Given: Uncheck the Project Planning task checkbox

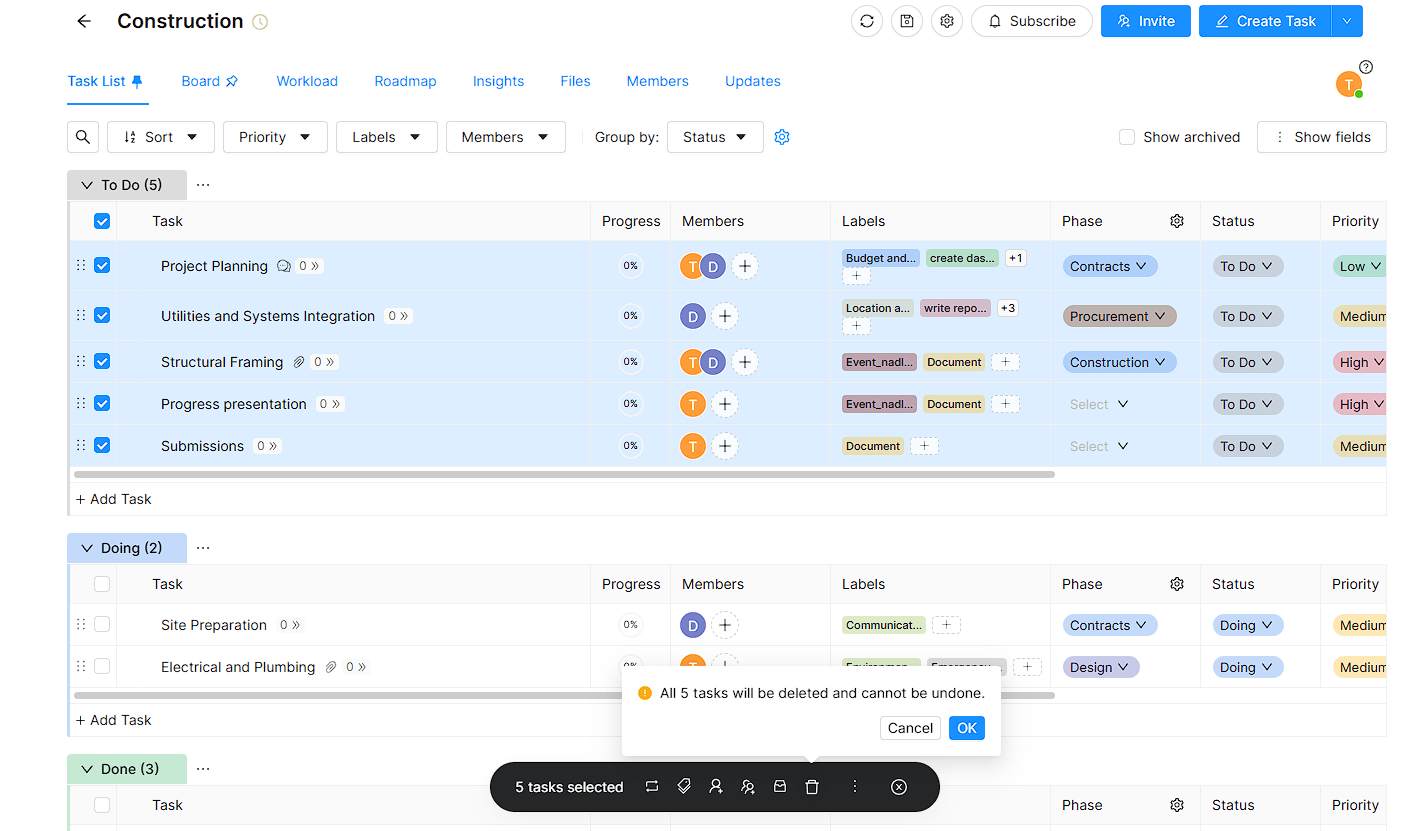Looking at the screenshot, I should 102,266.
